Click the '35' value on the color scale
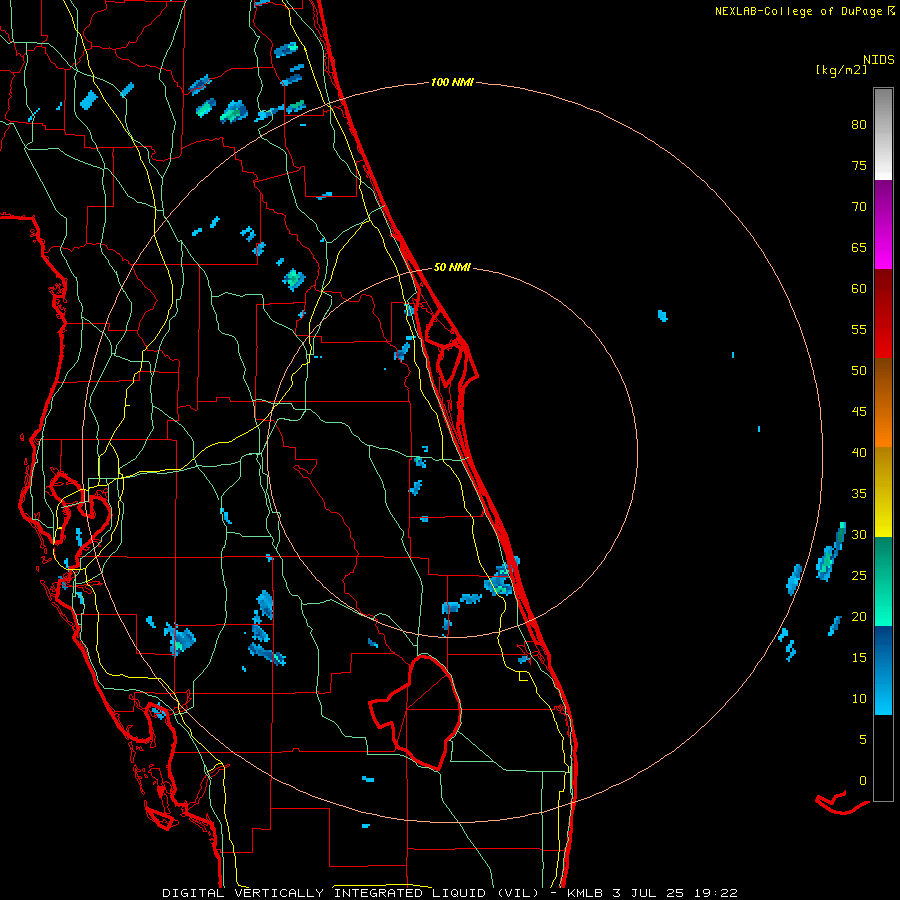Image resolution: width=900 pixels, height=900 pixels. [x=859, y=494]
